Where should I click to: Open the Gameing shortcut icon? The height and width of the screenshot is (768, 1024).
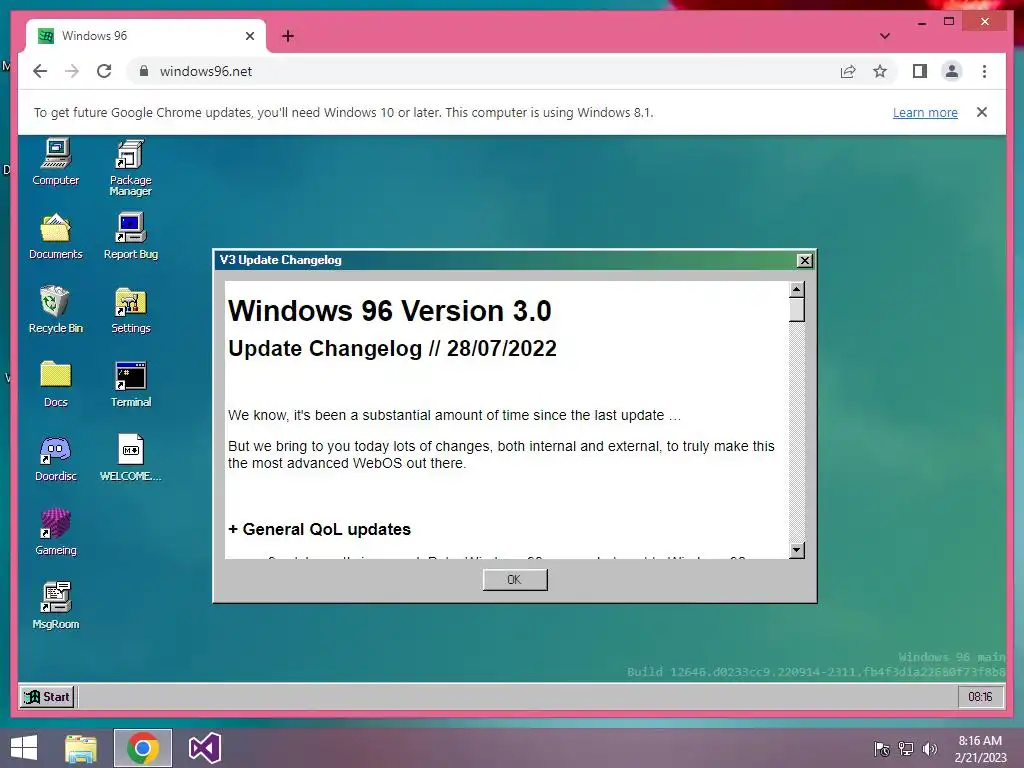pos(56,532)
